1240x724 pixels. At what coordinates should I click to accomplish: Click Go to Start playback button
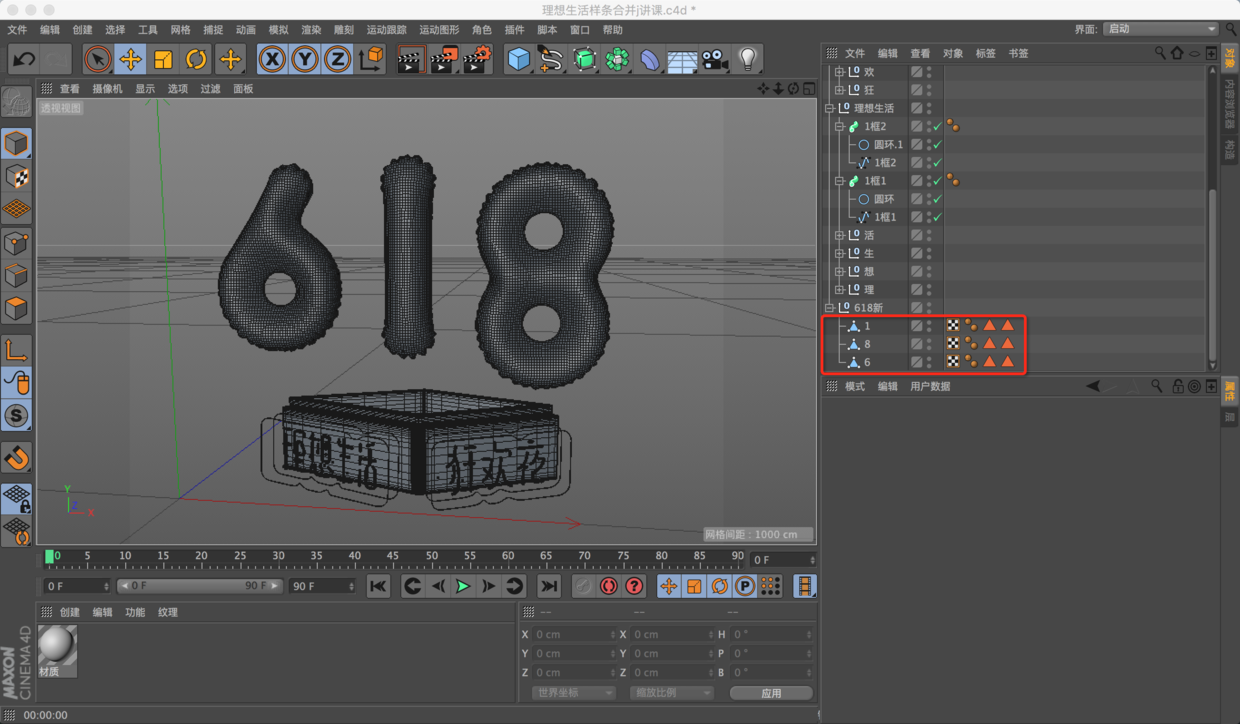(x=378, y=586)
